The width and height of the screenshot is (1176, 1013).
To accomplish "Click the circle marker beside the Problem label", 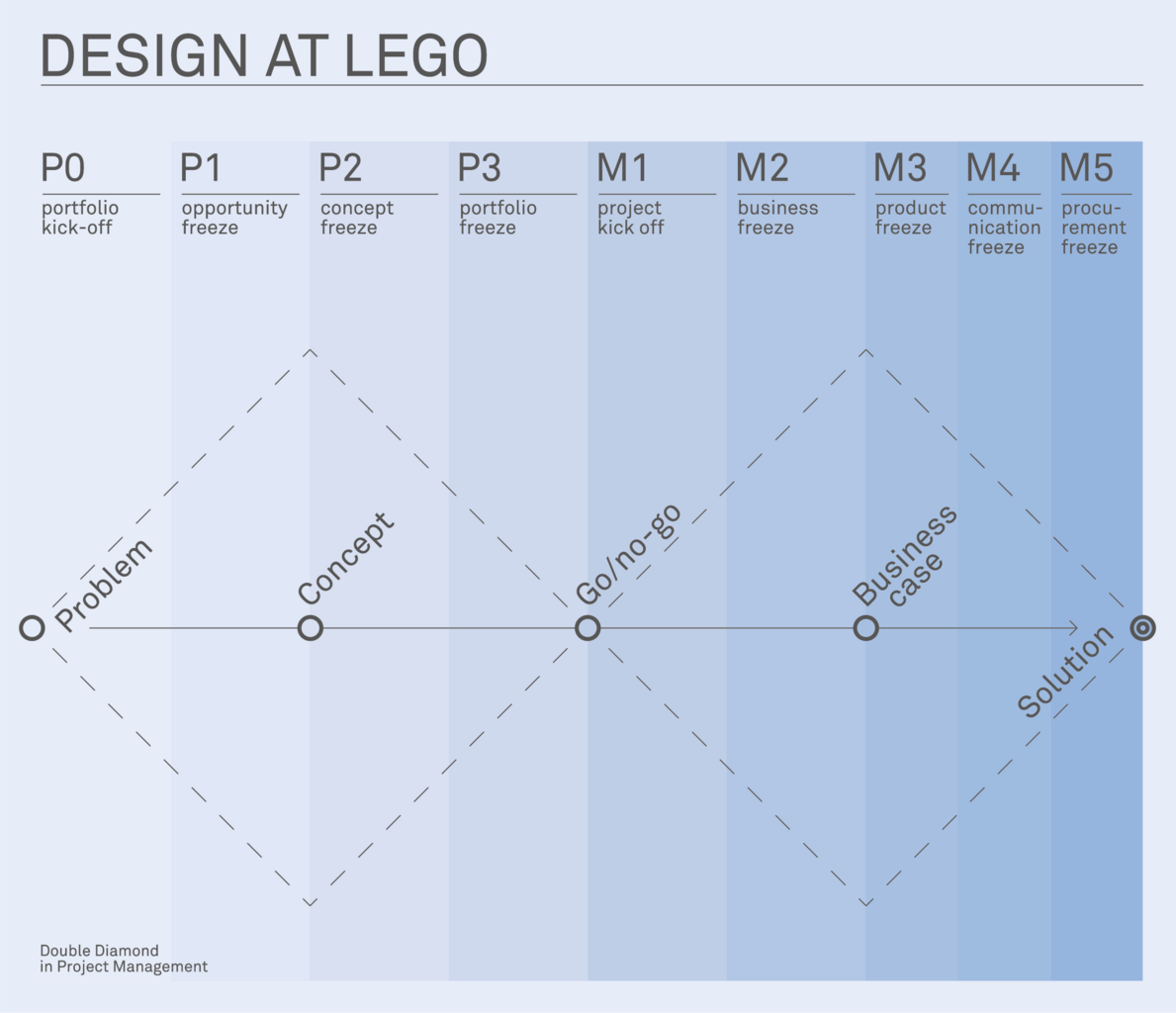I will (x=33, y=628).
